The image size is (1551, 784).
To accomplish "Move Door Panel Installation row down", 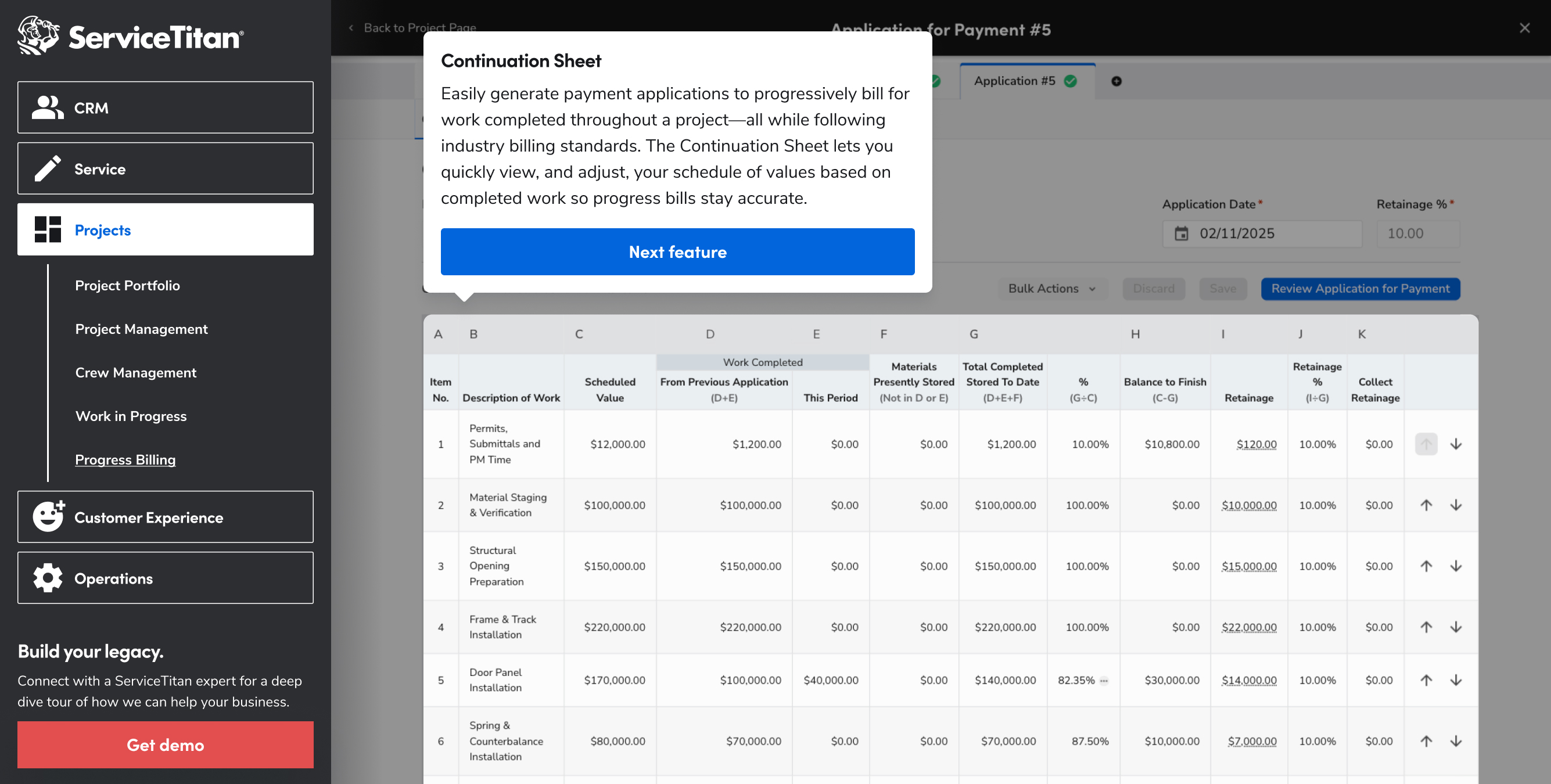I will tap(1455, 680).
